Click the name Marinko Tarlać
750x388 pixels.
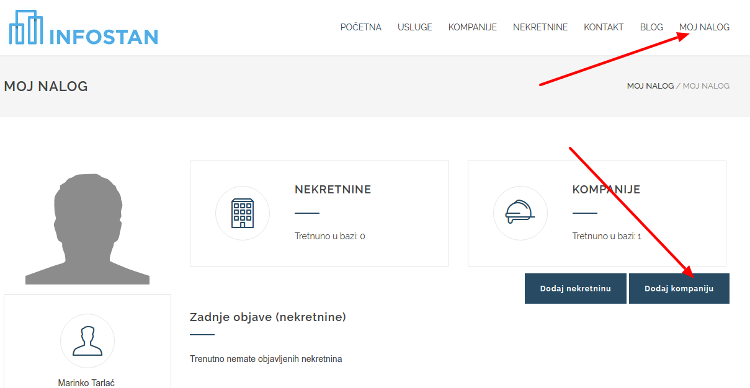pos(87,383)
